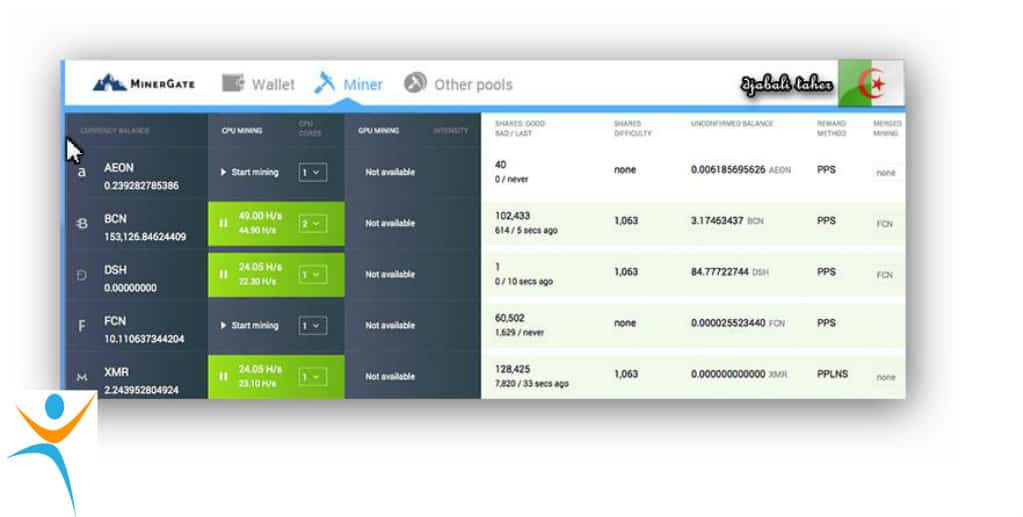Screen dimensions: 1023x517
Task: Click FCN merged mining in DSH row
Action: click(884, 275)
